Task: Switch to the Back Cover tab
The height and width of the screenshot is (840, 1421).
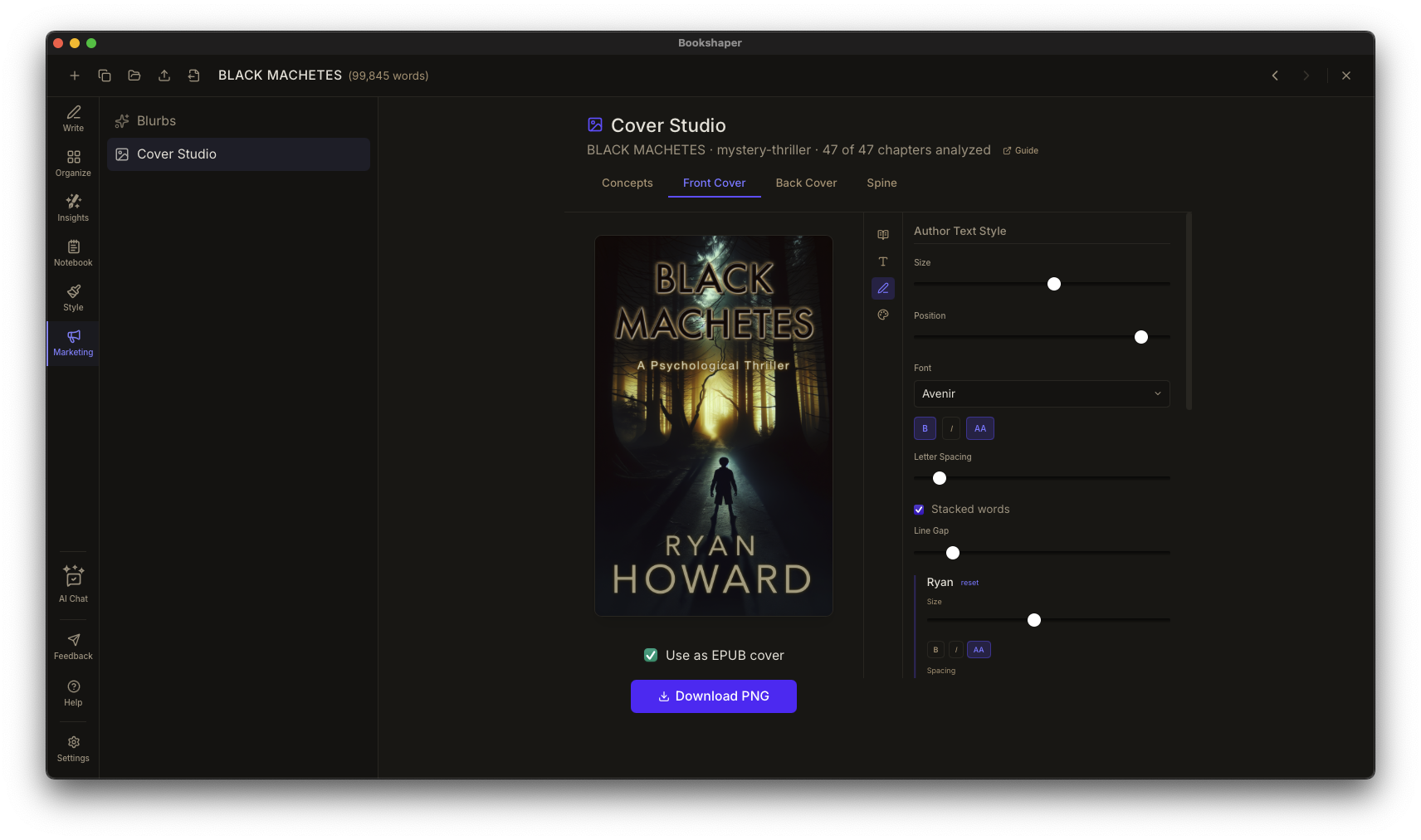Action: pos(806,183)
